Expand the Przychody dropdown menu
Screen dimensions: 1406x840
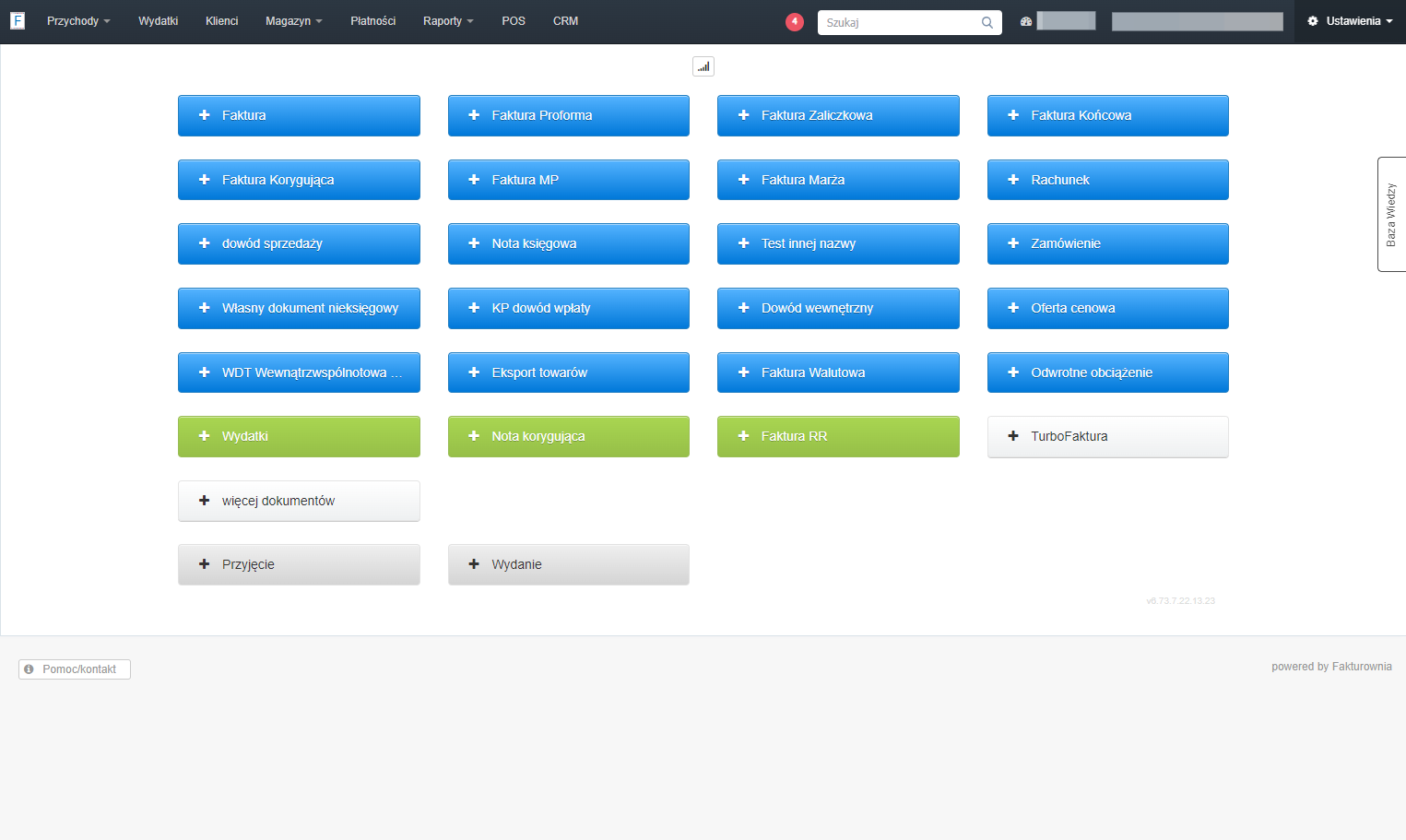pyautogui.click(x=78, y=21)
